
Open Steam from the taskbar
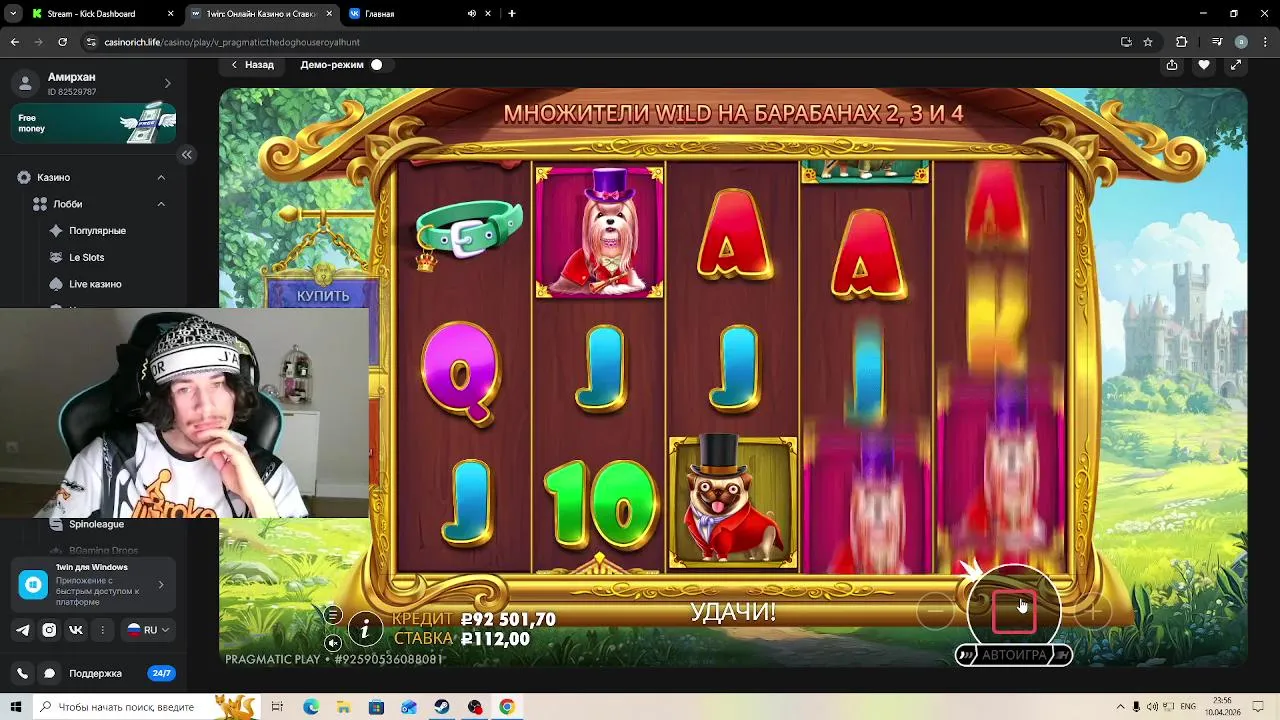tap(441, 707)
